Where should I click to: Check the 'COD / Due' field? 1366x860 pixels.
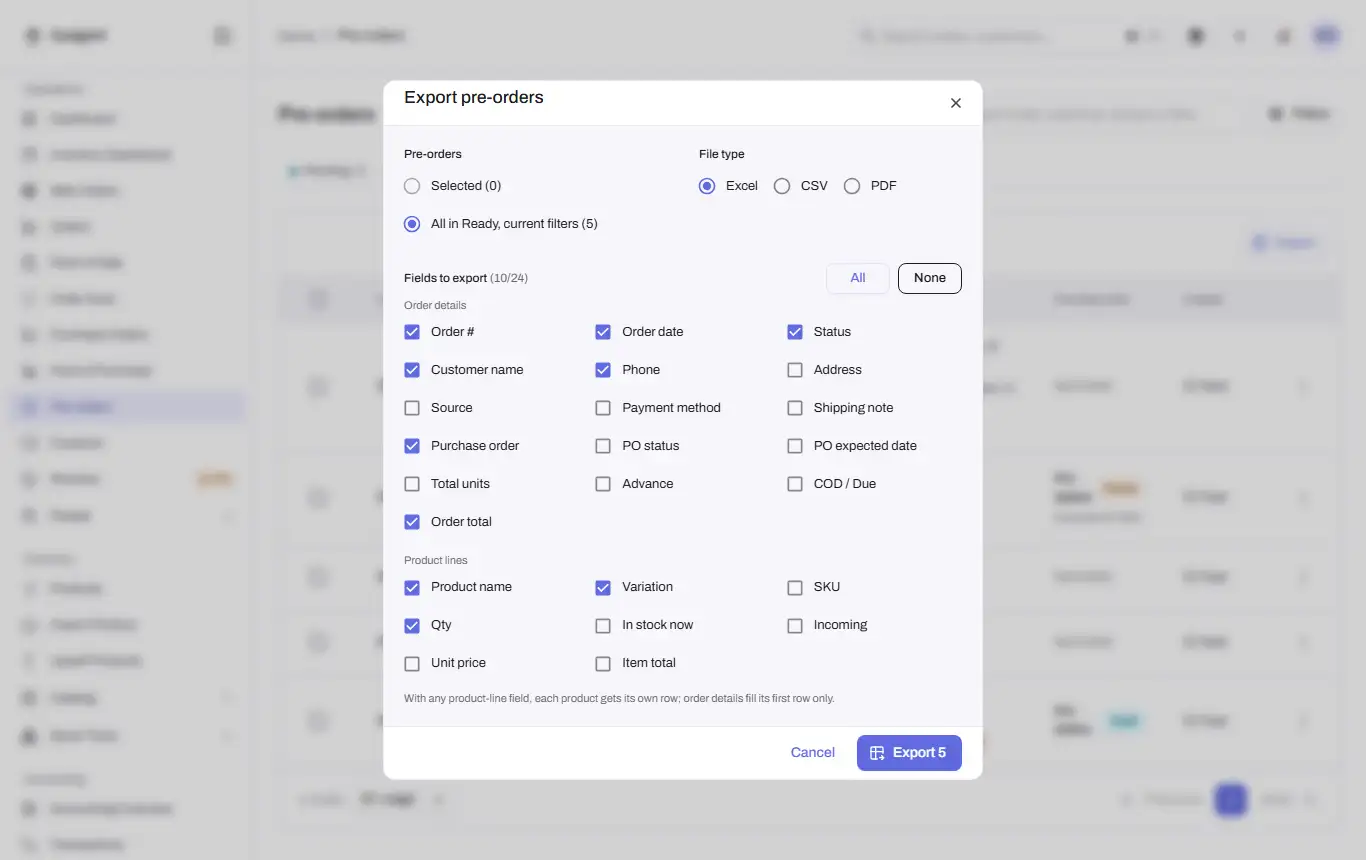pyautogui.click(x=795, y=484)
